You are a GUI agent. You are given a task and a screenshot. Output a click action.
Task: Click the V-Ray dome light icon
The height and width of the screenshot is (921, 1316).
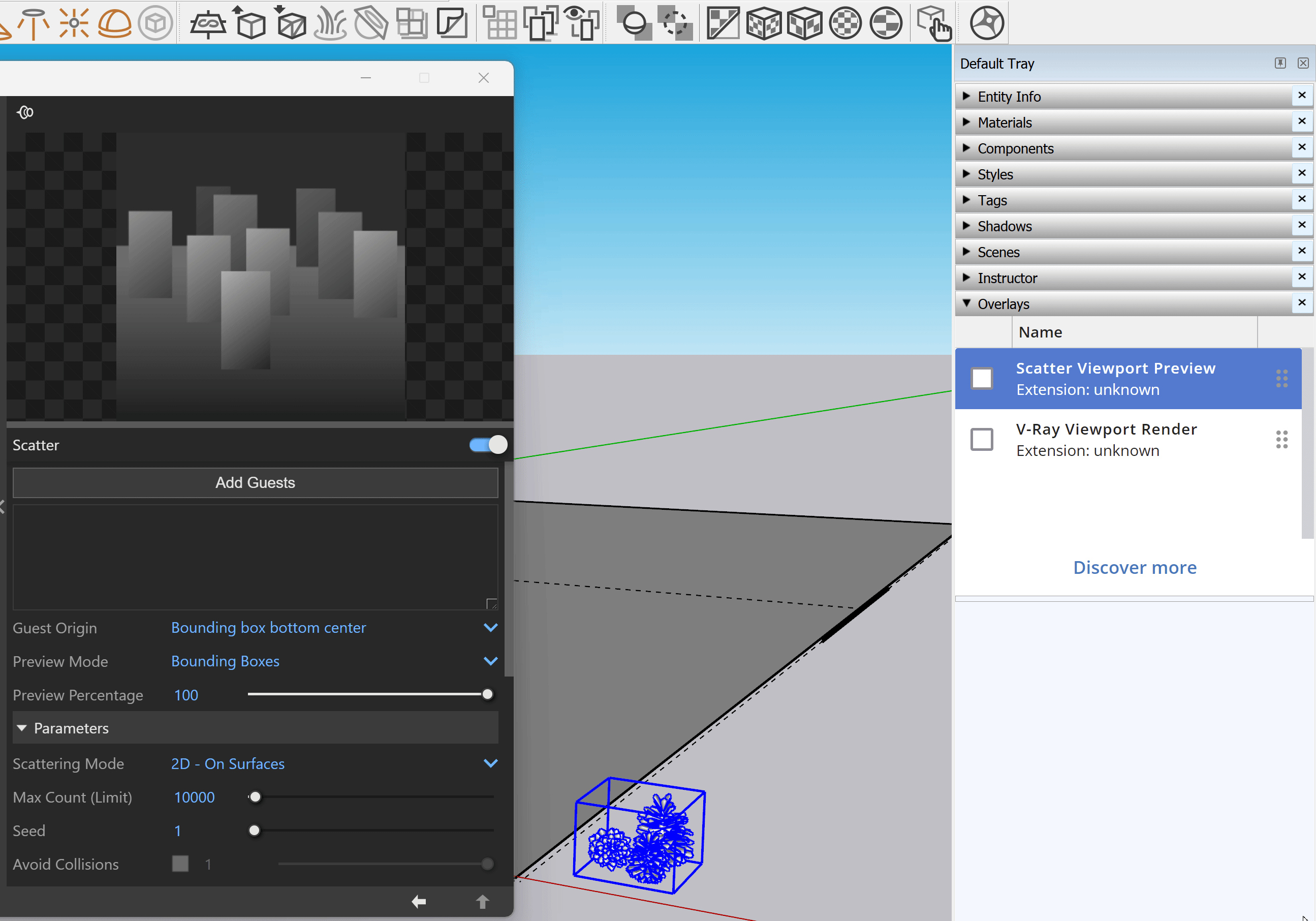tap(115, 23)
